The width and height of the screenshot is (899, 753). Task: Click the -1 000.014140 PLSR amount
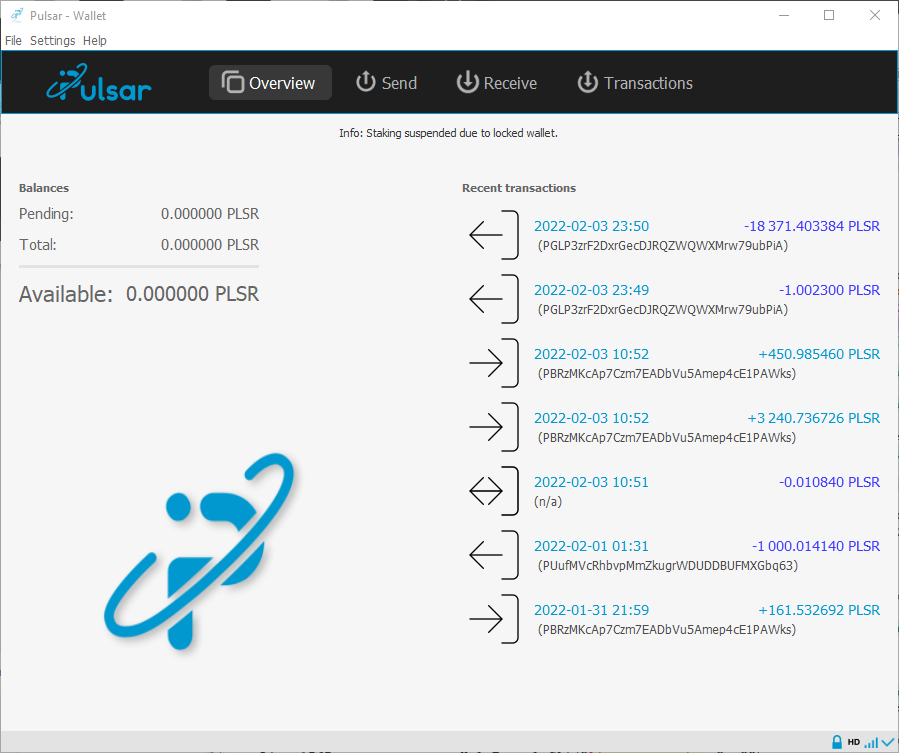click(x=816, y=546)
